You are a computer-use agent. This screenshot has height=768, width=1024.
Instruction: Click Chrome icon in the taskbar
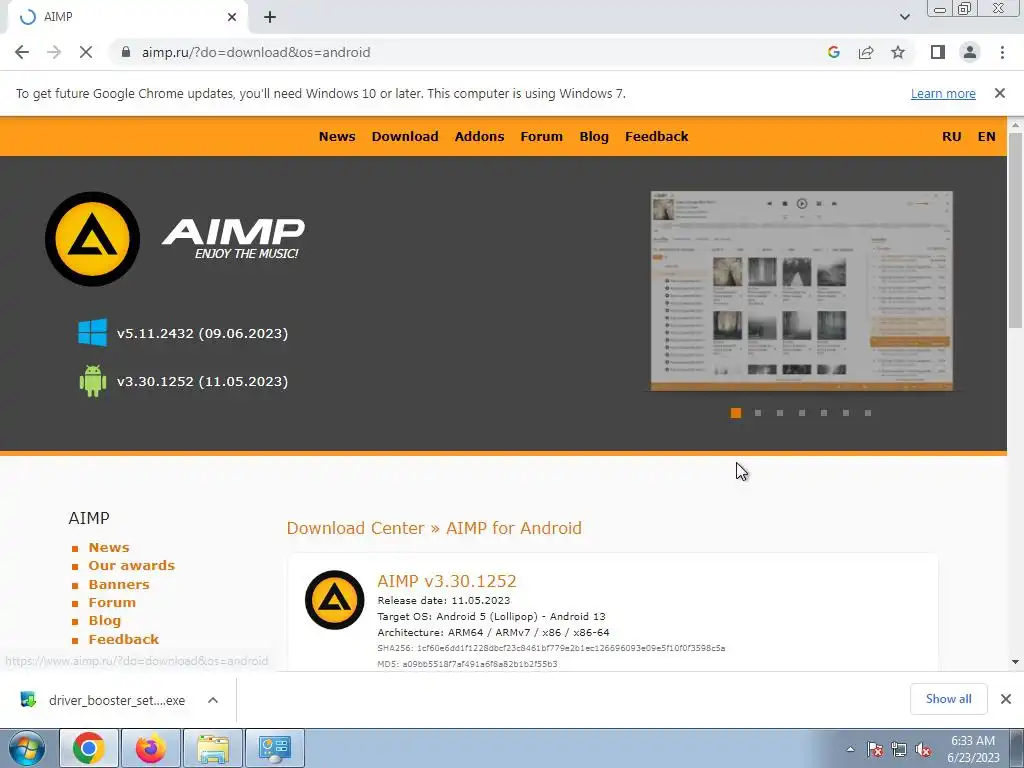[x=89, y=748]
